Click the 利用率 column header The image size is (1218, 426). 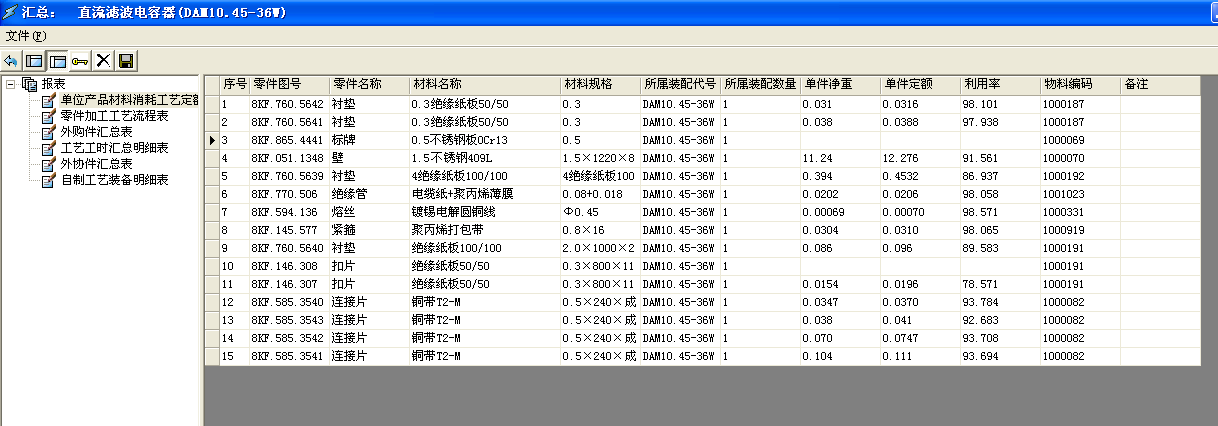[977, 84]
